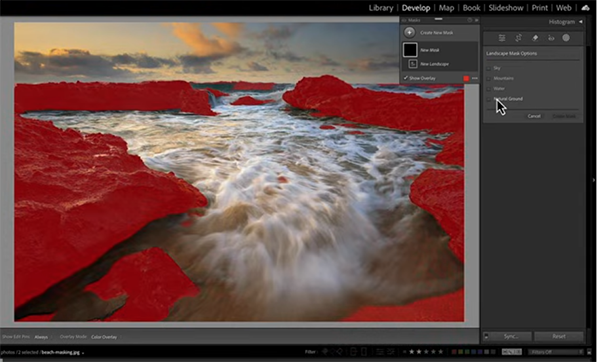Click the Create Mask button

point(564,116)
